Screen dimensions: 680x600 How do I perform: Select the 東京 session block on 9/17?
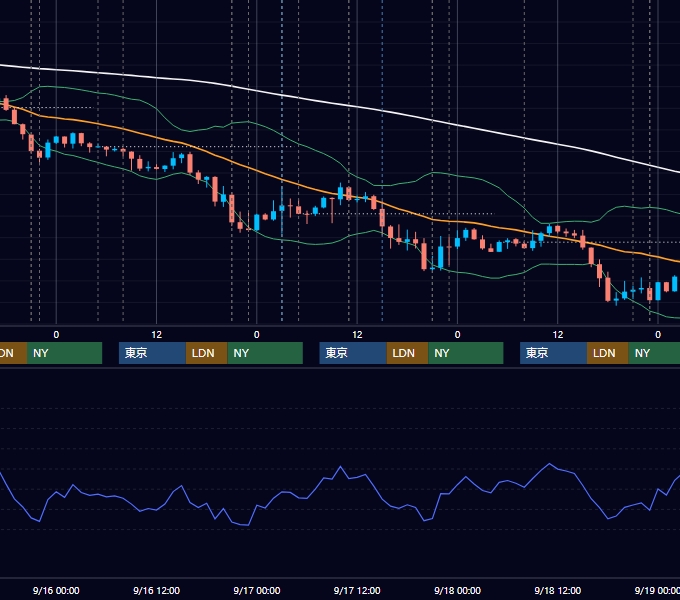(353, 353)
